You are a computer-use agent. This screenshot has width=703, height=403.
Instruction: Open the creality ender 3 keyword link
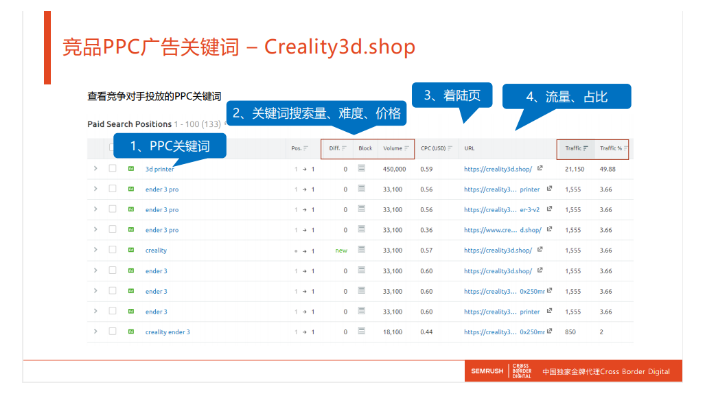[x=168, y=332]
